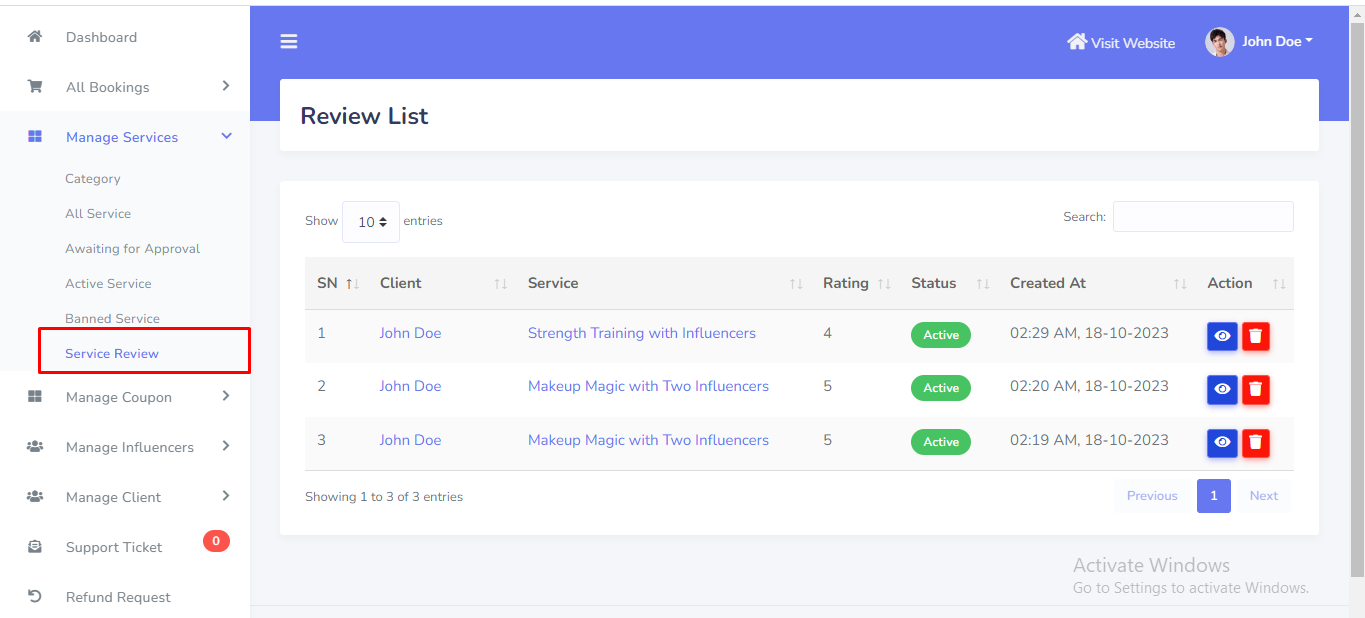Click eye icon for review number 2
The image size is (1365, 618).
tap(1221, 389)
